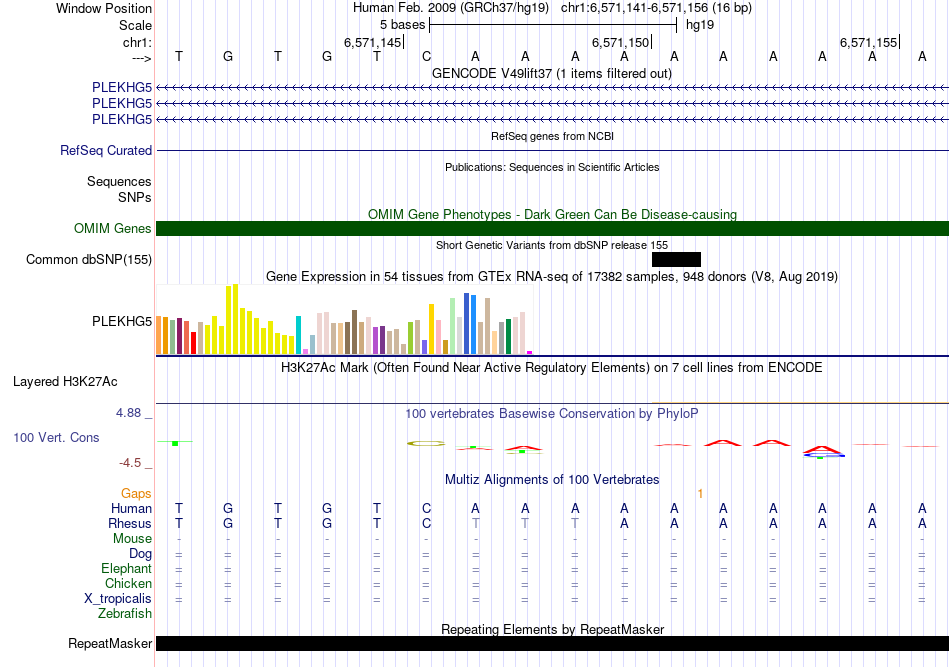The width and height of the screenshot is (950, 667).
Task: Open Publications: Sequences in Scientific Articles title
Action: (552, 167)
